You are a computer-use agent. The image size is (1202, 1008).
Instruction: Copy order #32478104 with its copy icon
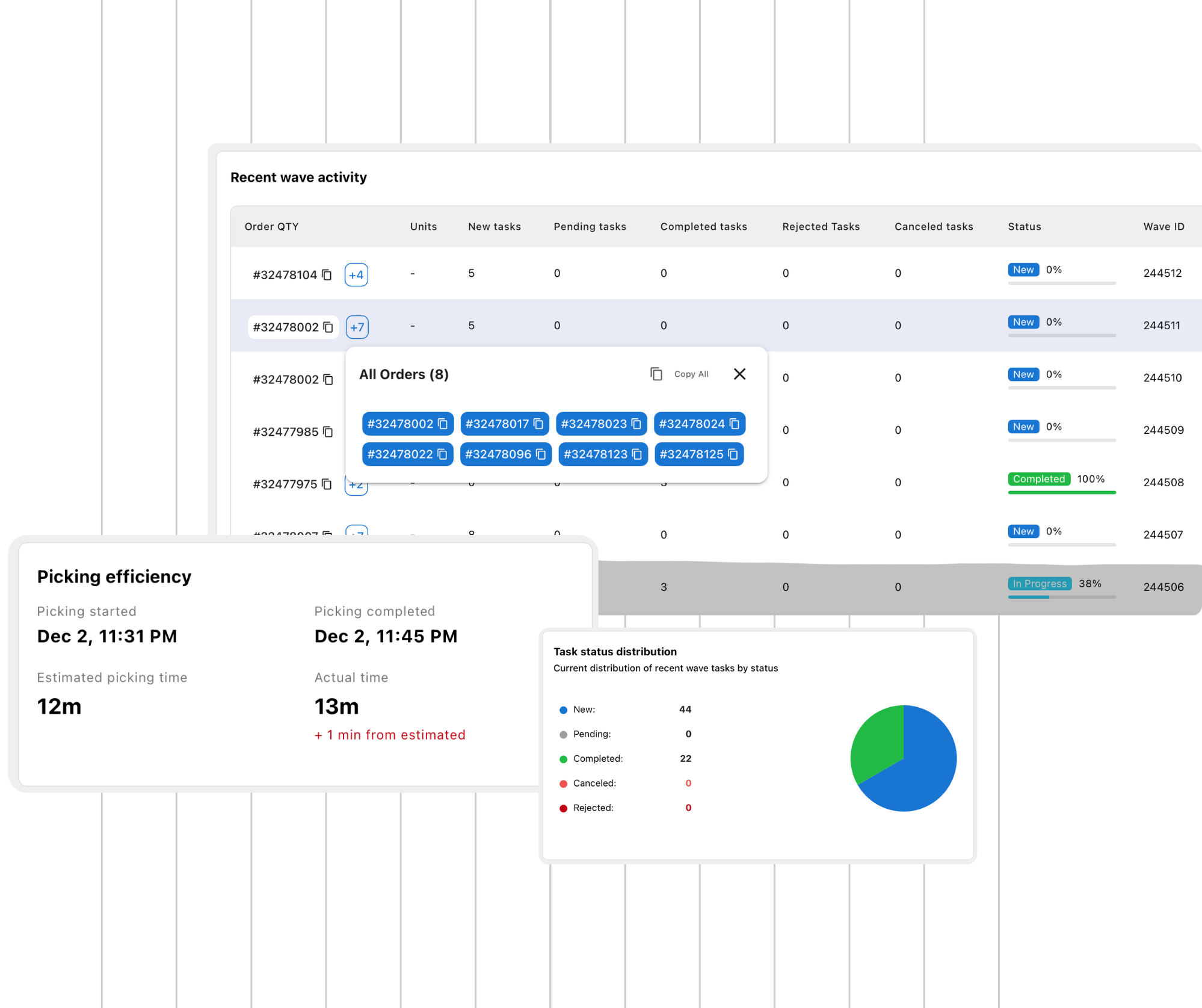coord(327,275)
